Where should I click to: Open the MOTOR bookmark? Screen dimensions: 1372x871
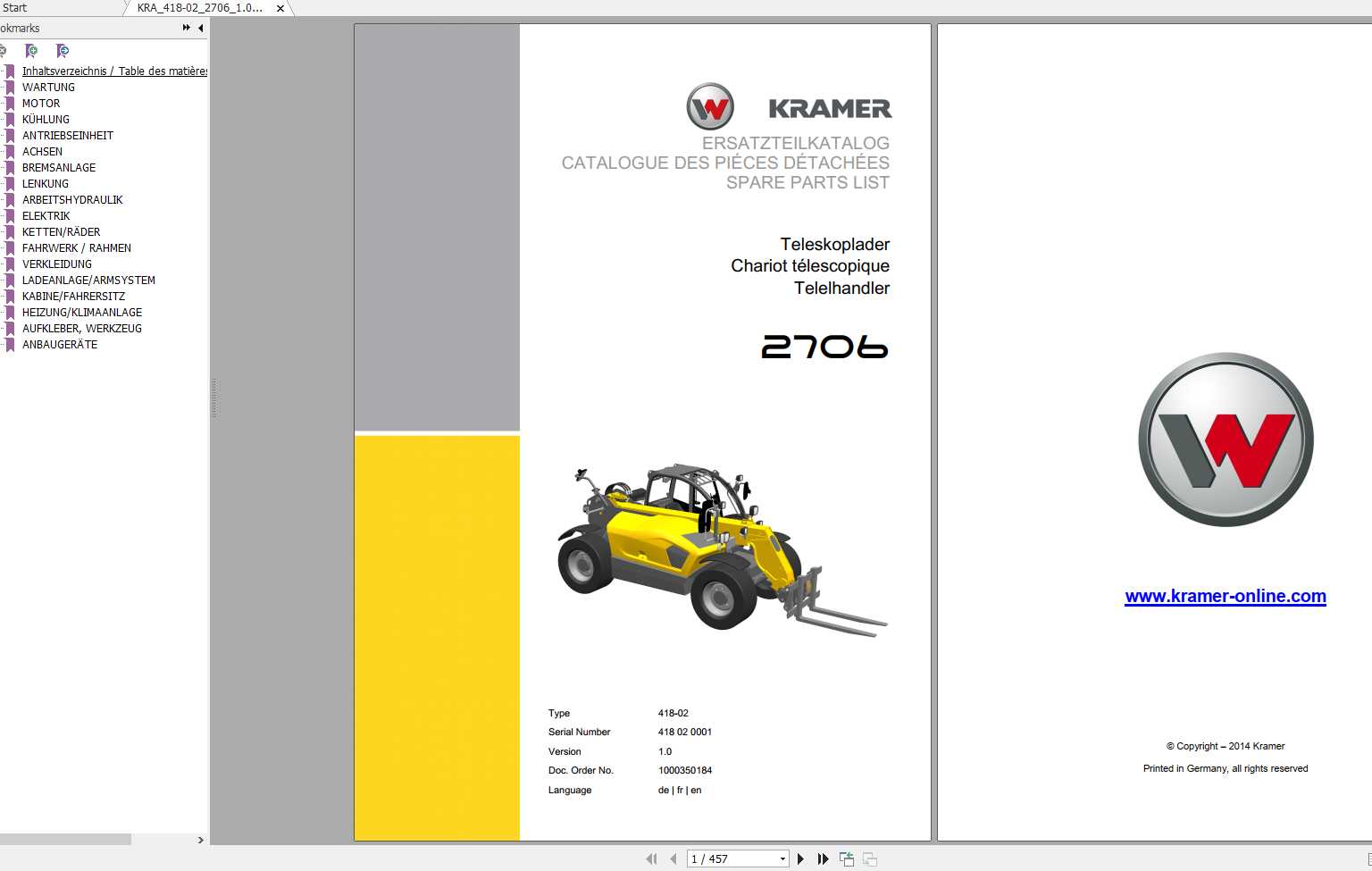(41, 104)
